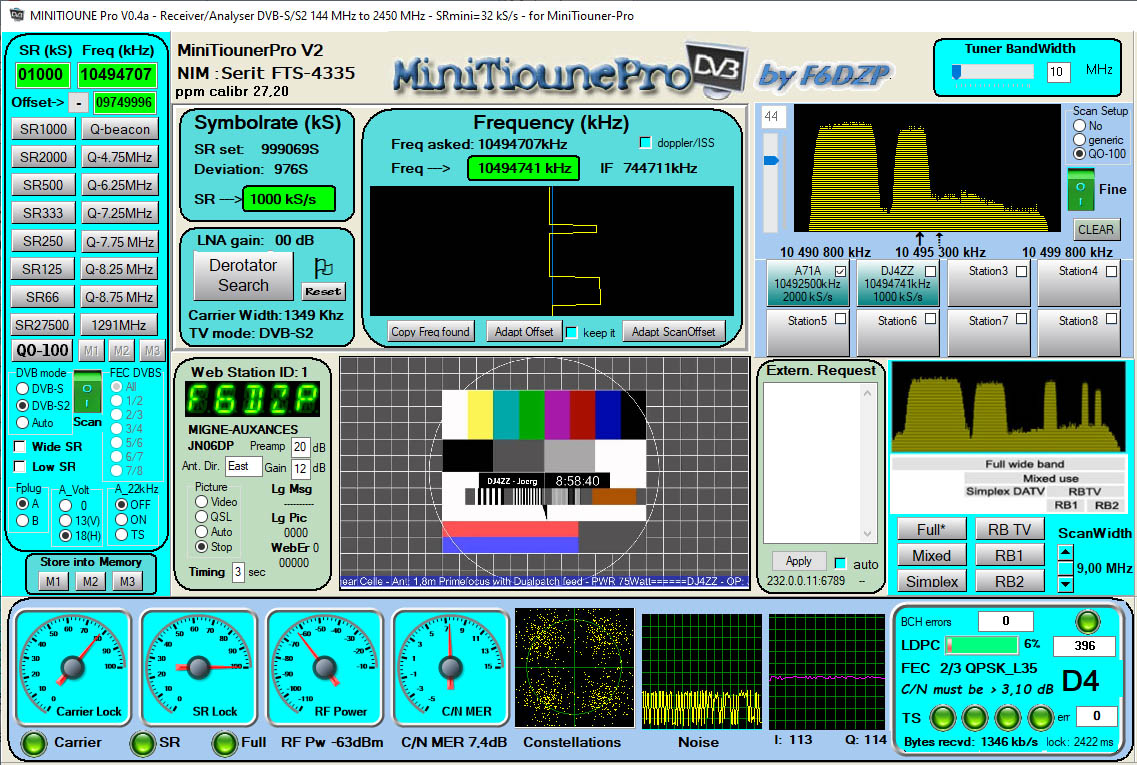Click the Full green LED indicator
Viewport: 1137px width, 765px height.
[x=224, y=743]
